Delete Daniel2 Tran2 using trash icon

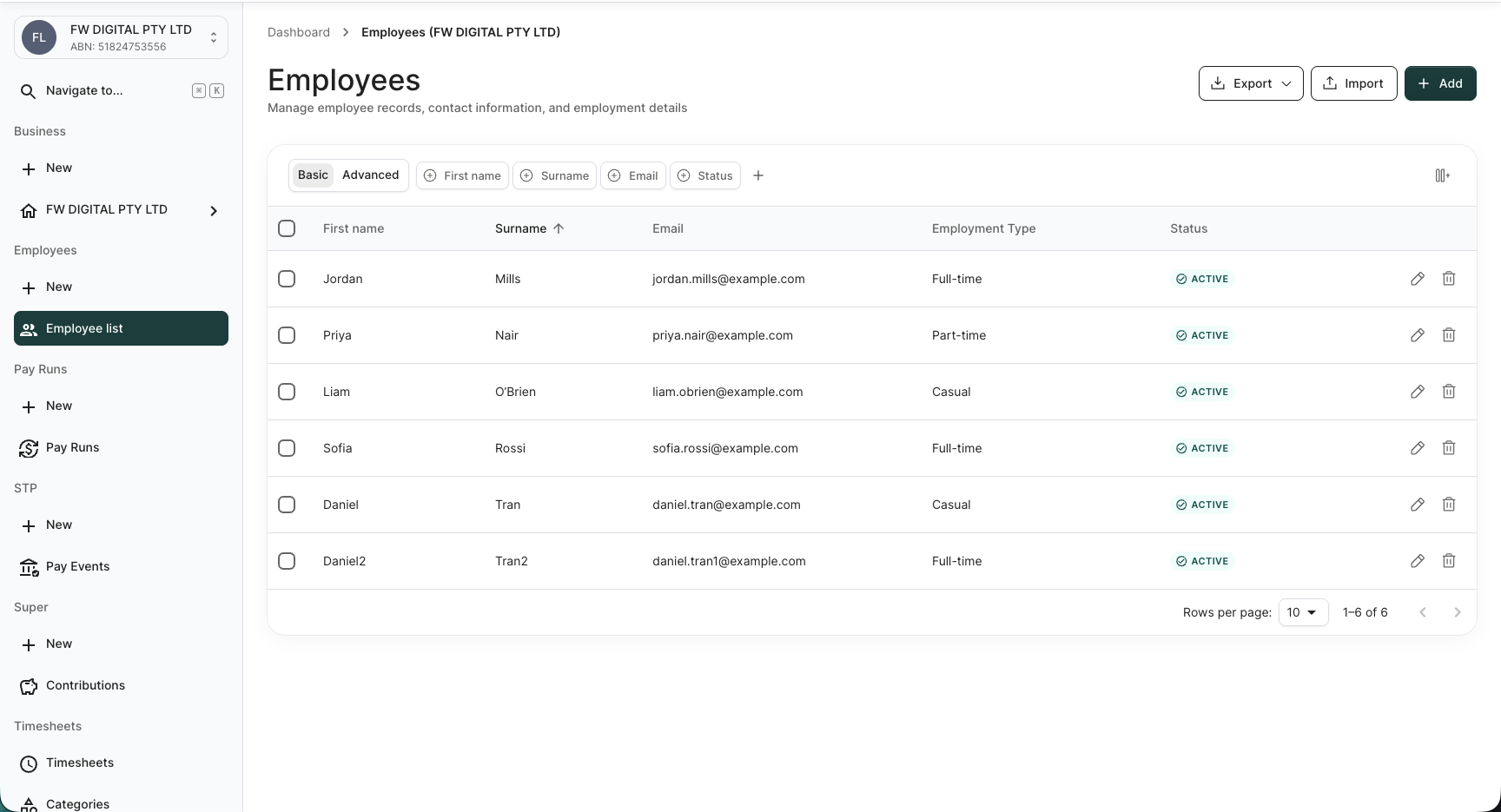coord(1449,561)
